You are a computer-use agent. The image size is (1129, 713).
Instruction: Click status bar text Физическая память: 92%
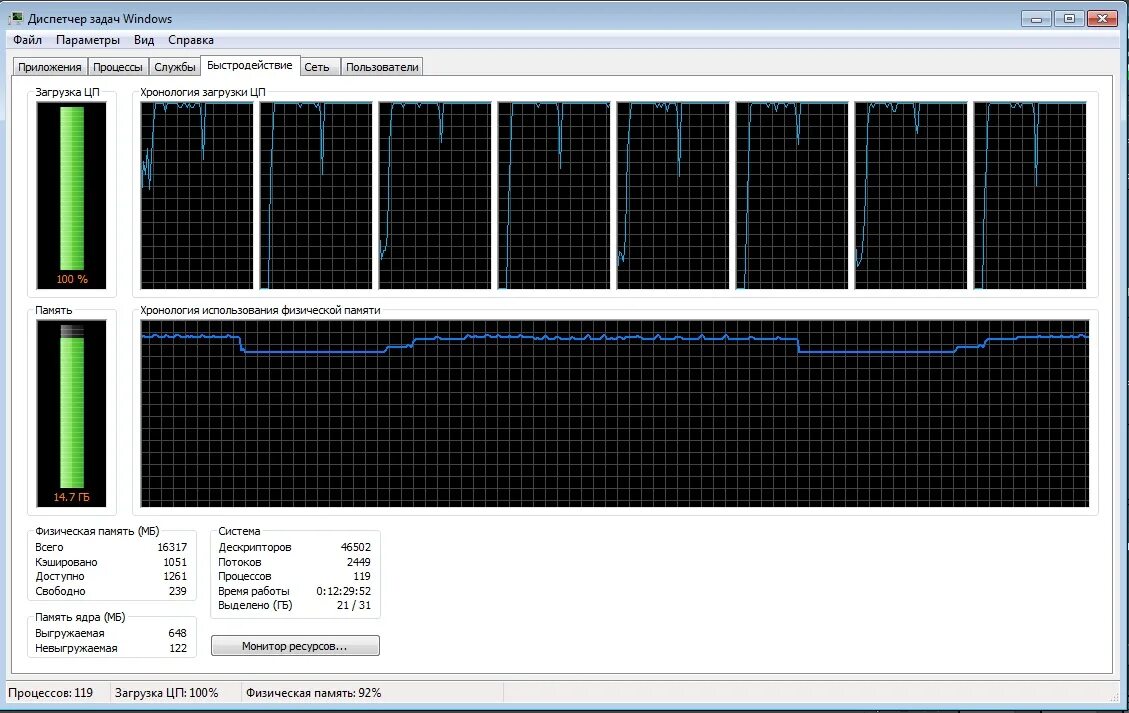pos(314,693)
